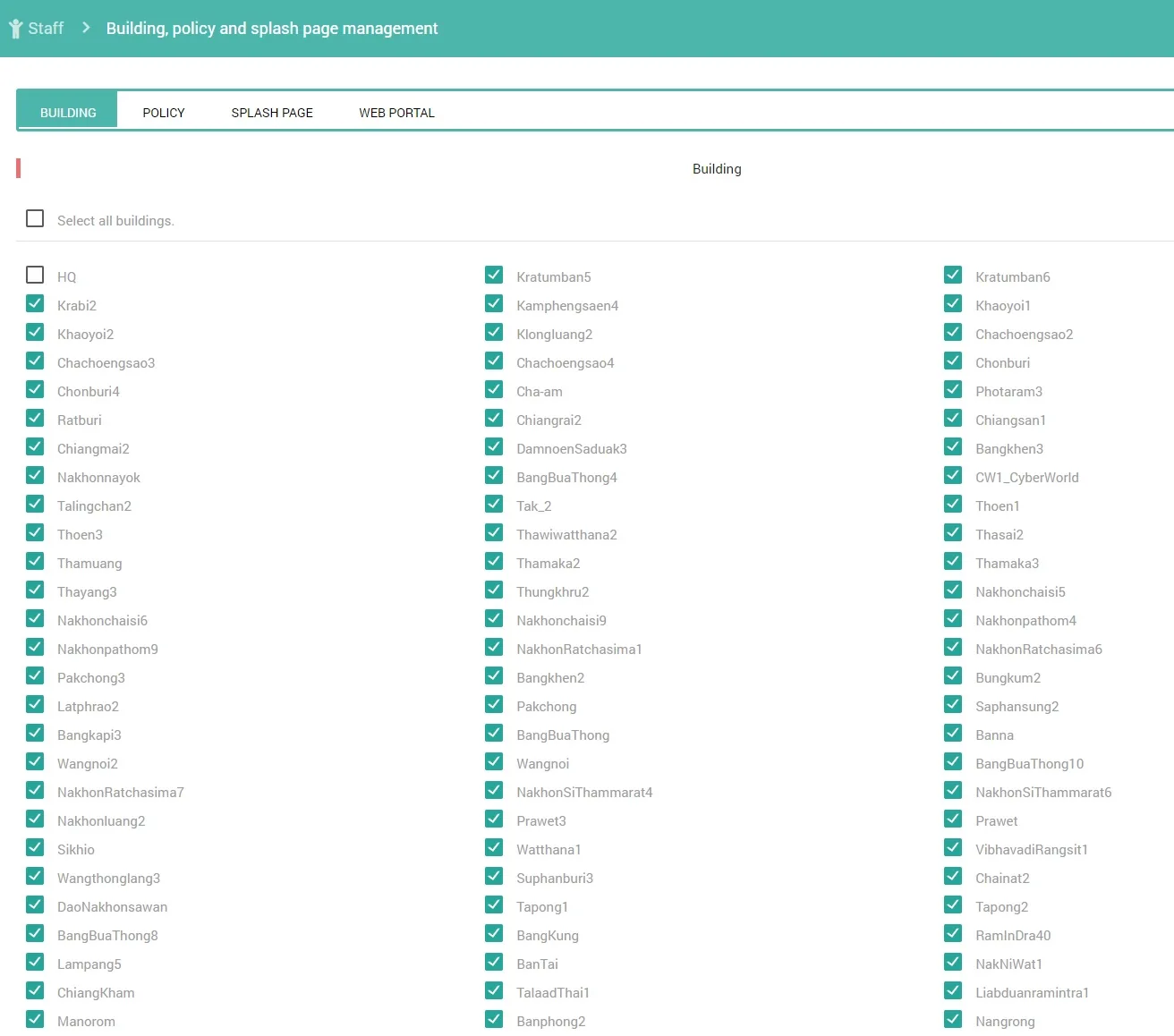1174x1036 pixels.
Task: Uncheck the RamInDra40 checkbox
Action: tap(953, 933)
